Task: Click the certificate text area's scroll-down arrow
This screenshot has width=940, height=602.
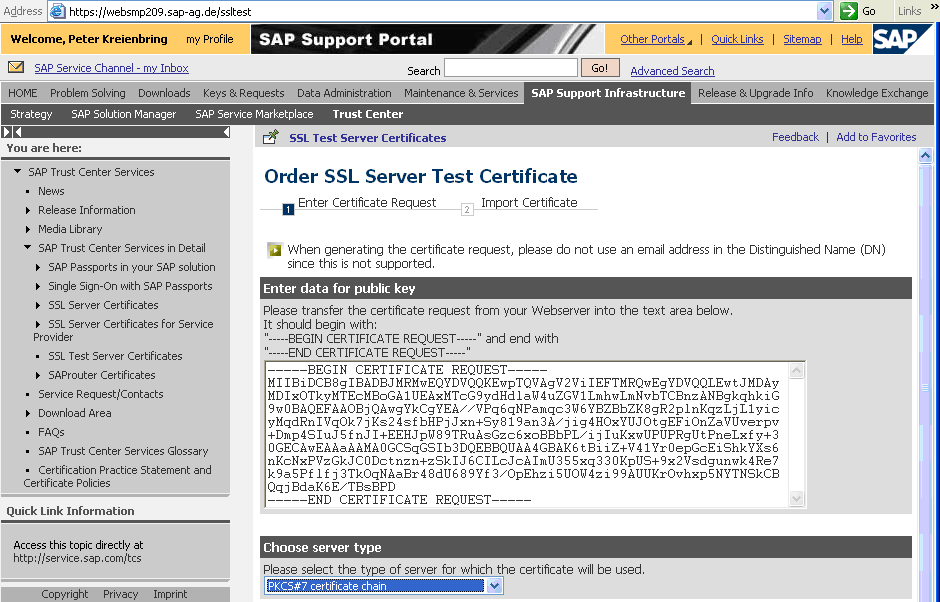Action: [796, 498]
